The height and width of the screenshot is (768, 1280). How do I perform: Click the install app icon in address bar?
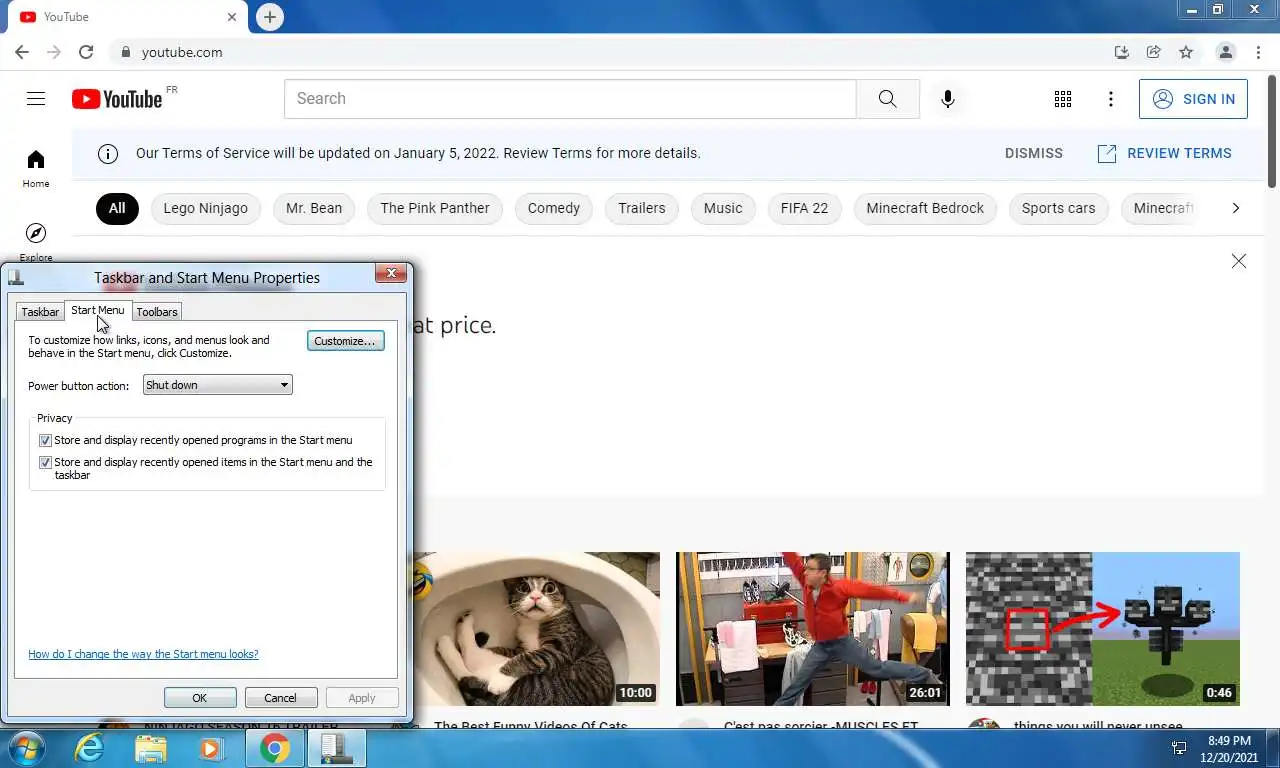1122,52
